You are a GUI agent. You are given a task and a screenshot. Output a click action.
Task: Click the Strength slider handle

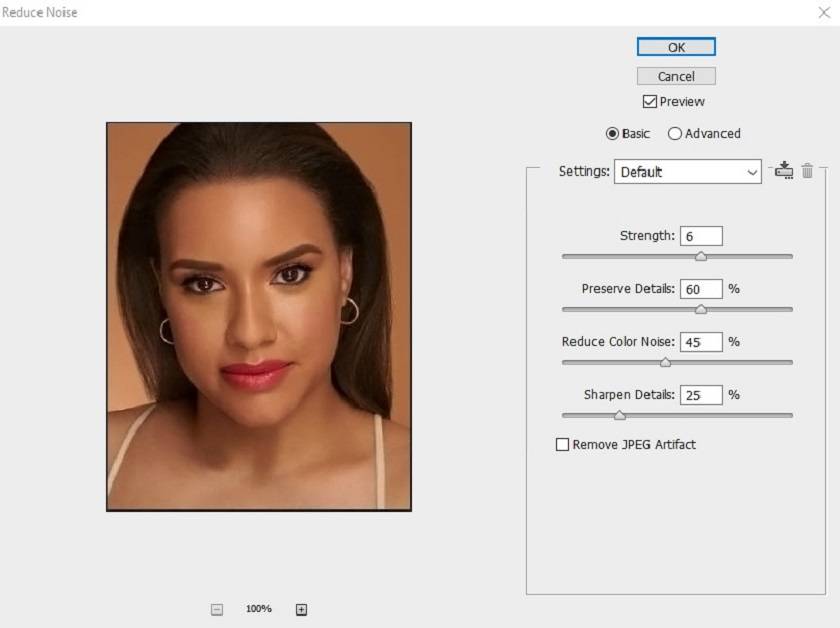[x=701, y=256]
